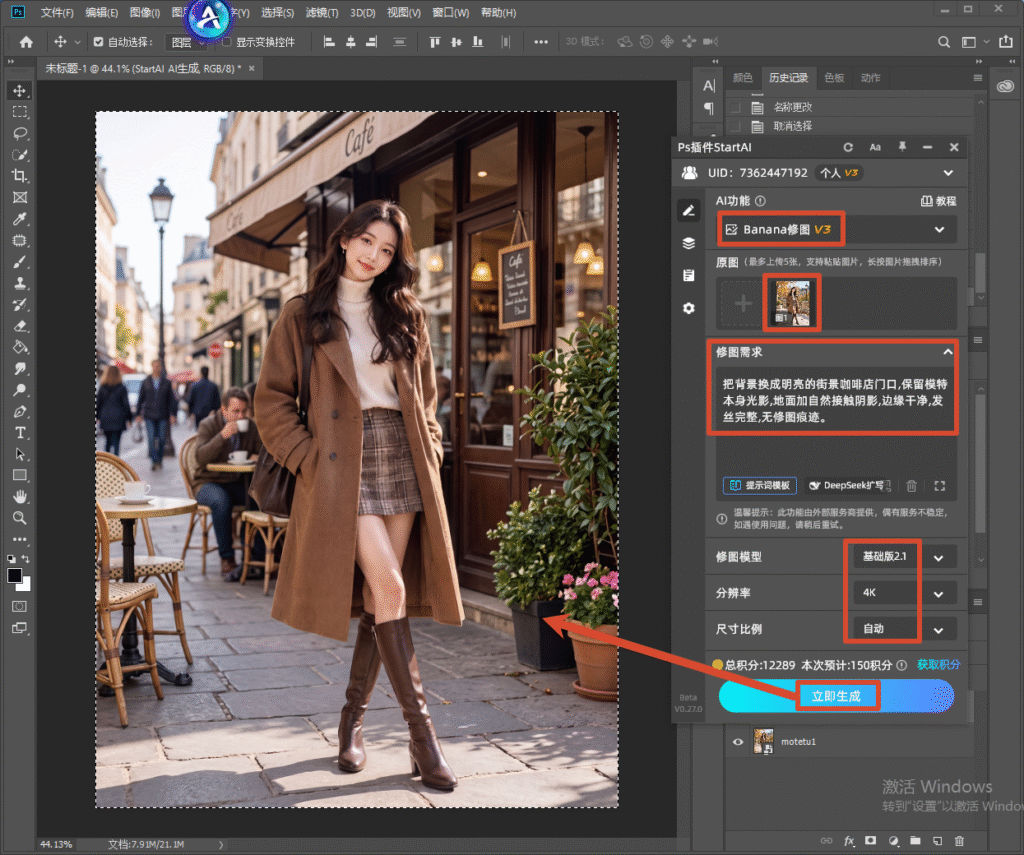1024x855 pixels.
Task: Click the add image plus button
Action: coord(743,303)
